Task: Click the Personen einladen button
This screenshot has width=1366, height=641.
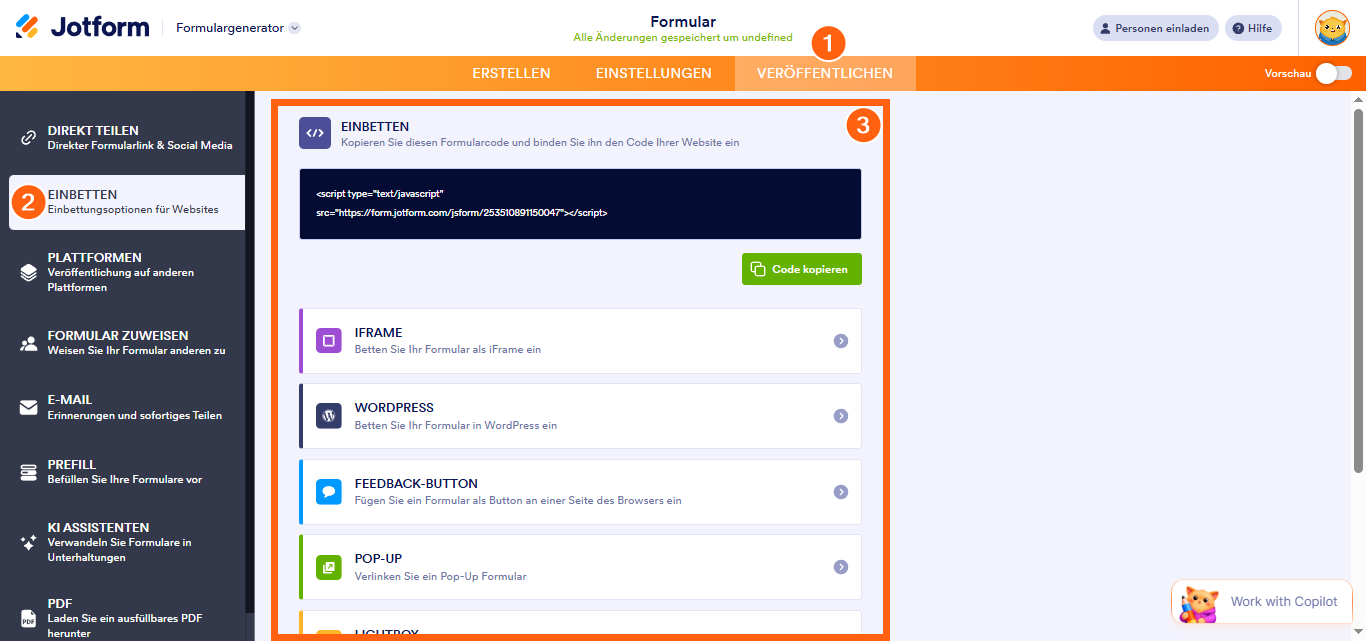Action: tap(1154, 27)
